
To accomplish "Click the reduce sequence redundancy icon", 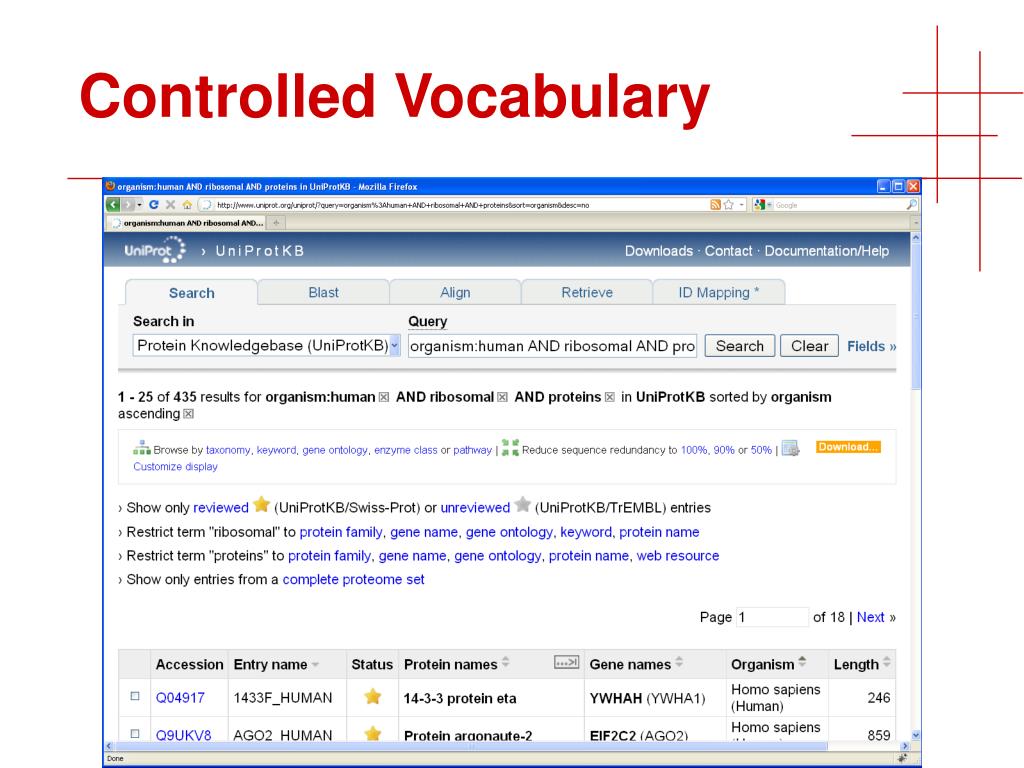I will 510,448.
